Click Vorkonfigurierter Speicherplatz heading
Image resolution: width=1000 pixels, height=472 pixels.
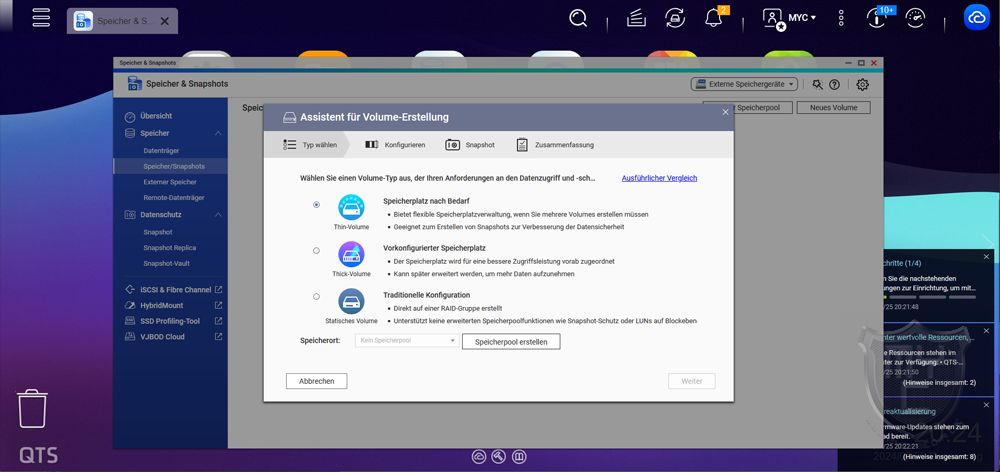(434, 248)
